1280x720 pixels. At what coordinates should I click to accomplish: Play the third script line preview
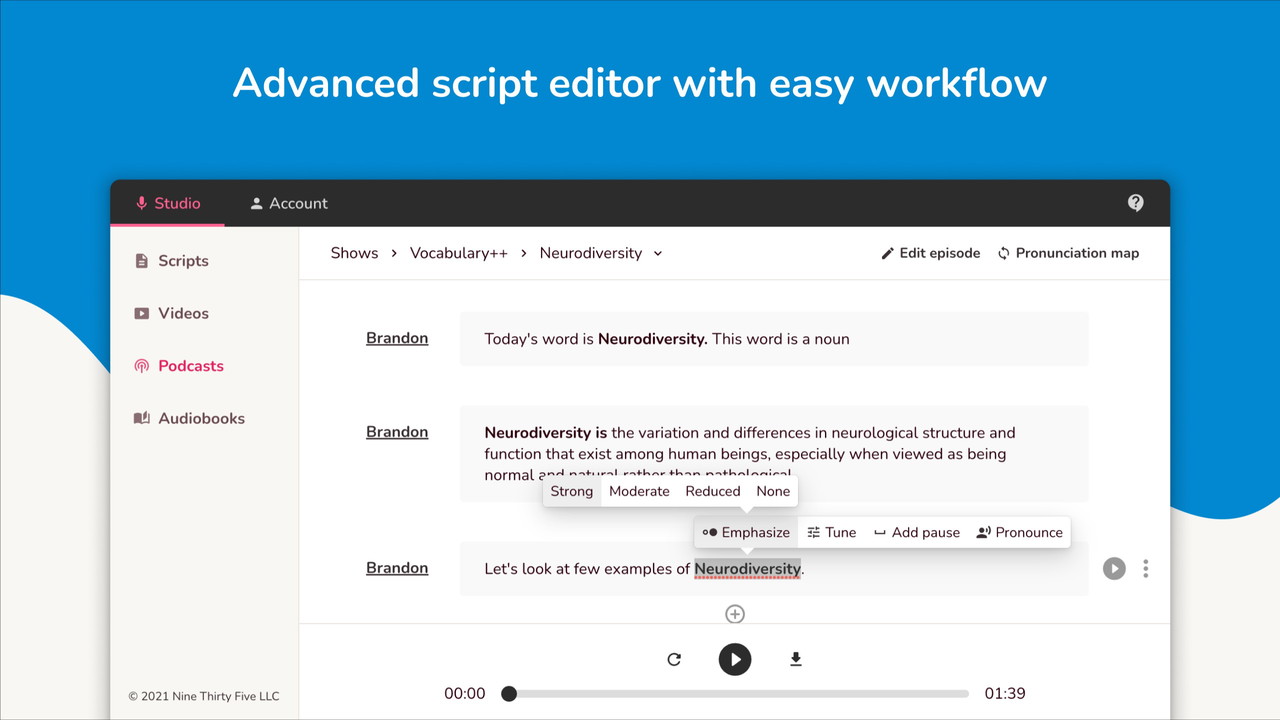click(1114, 568)
